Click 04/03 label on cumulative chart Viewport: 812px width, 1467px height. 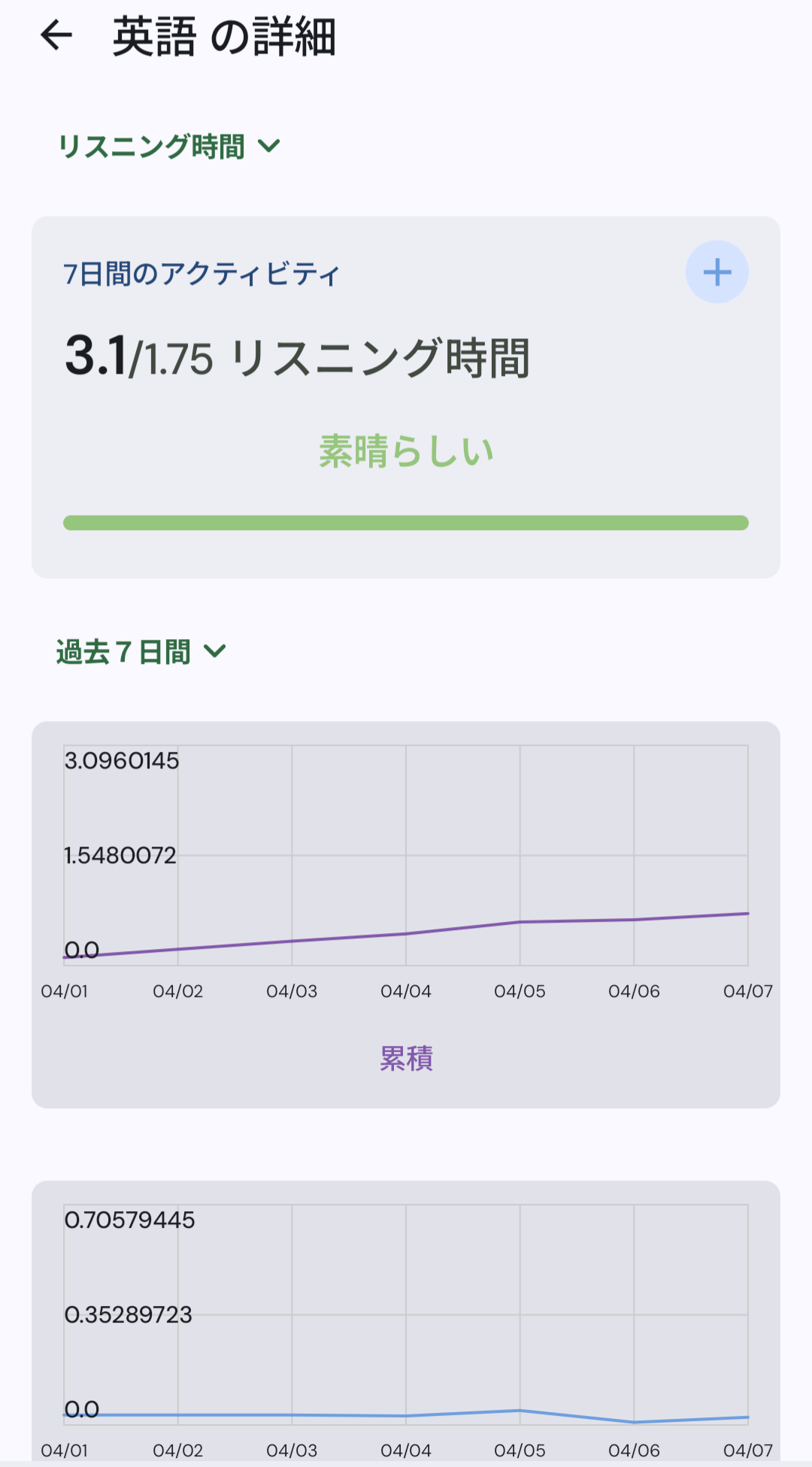pos(292,991)
